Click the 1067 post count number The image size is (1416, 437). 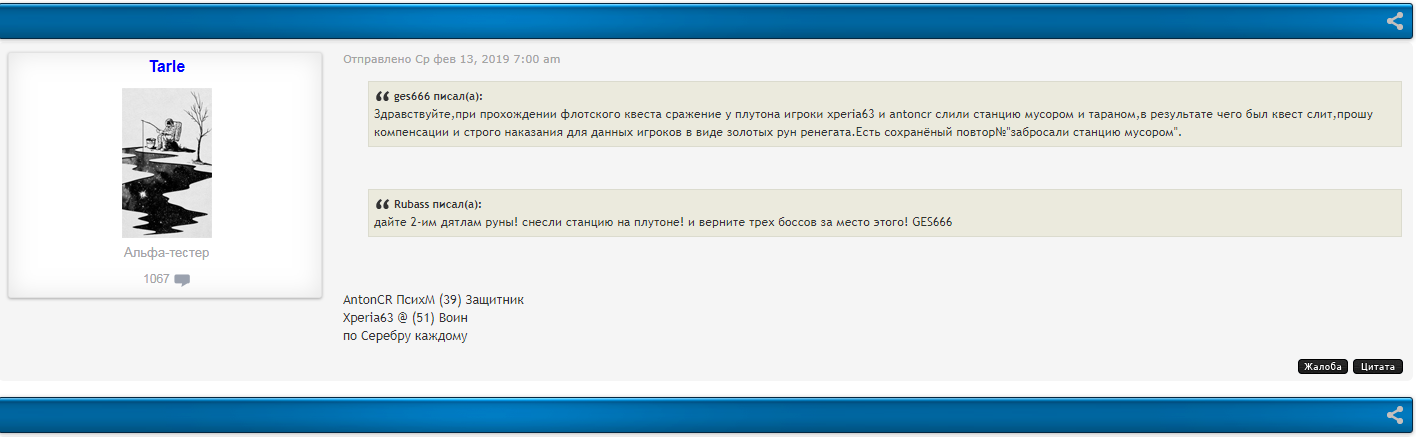point(156,279)
